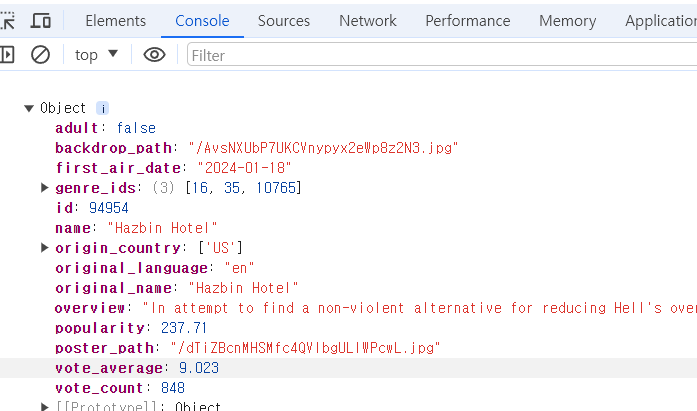
Task: Show the console sidebar panel icon
Action: click(x=8, y=55)
